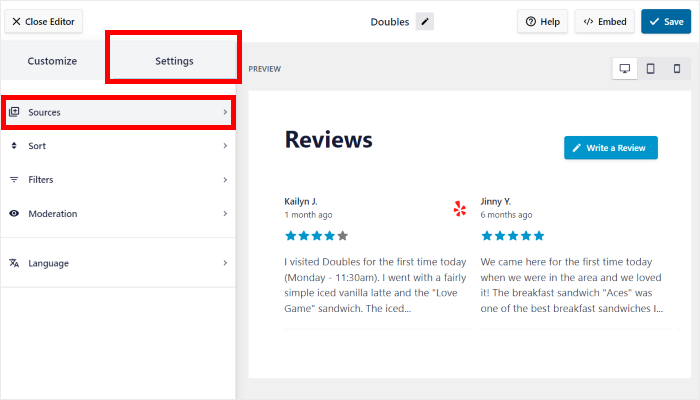Click Kailyn J.'s star rating

coord(317,236)
